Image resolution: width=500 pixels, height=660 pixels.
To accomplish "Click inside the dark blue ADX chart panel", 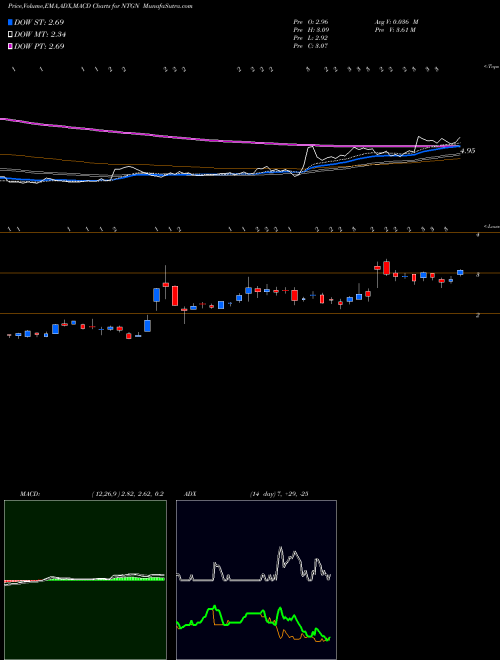I will tap(256, 580).
